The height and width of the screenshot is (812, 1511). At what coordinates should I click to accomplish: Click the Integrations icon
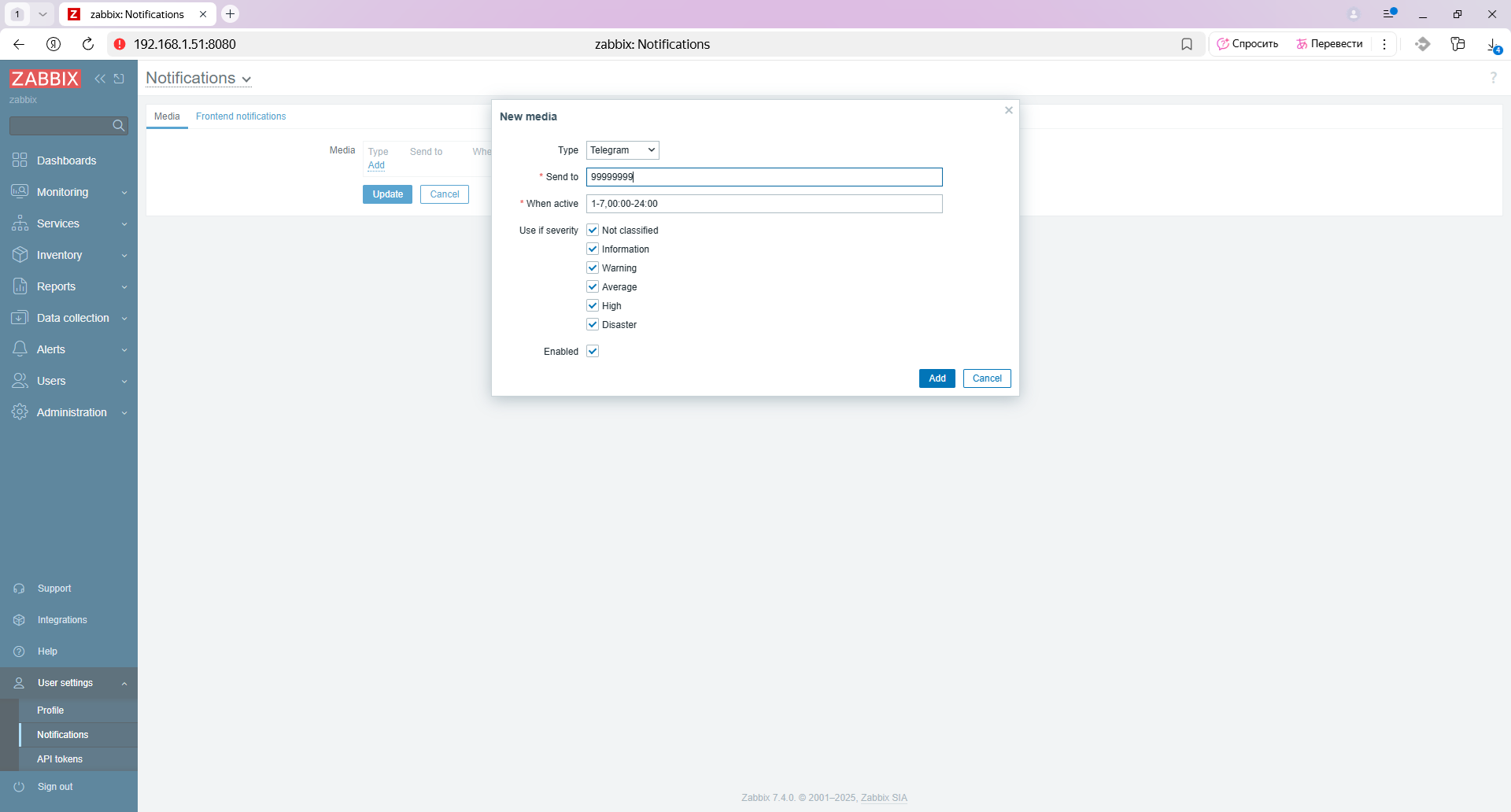(20, 620)
